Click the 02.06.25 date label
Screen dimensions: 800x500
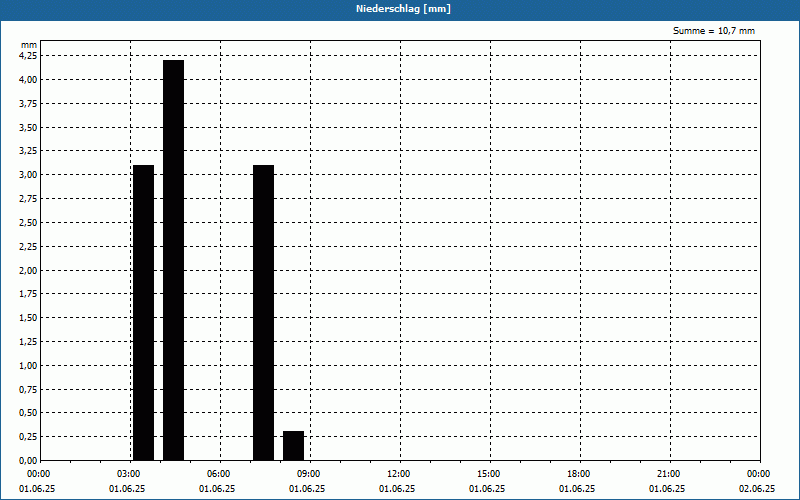tap(757, 489)
